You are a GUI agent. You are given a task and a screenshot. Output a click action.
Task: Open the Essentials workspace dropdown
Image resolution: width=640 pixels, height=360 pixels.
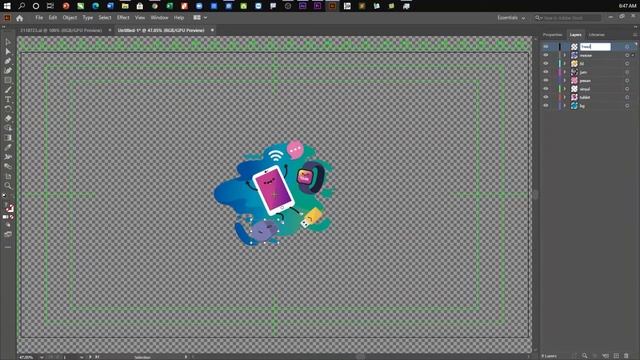(x=511, y=18)
